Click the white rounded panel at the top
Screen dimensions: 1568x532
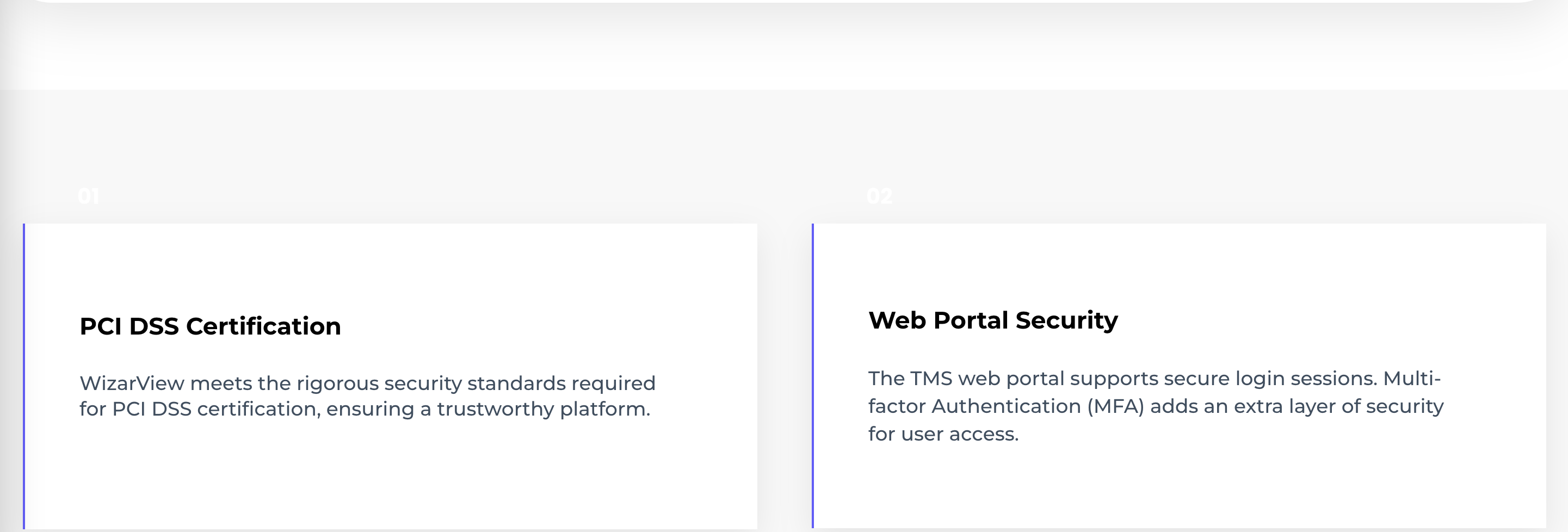[784, 42]
